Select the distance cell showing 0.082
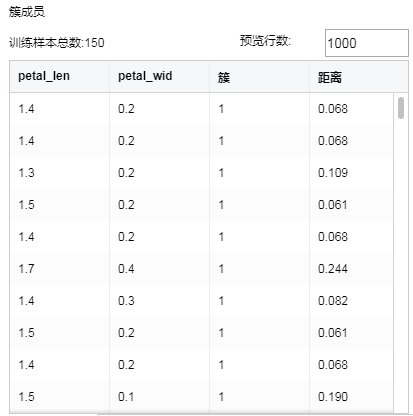The width and height of the screenshot is (413, 416). point(333,301)
